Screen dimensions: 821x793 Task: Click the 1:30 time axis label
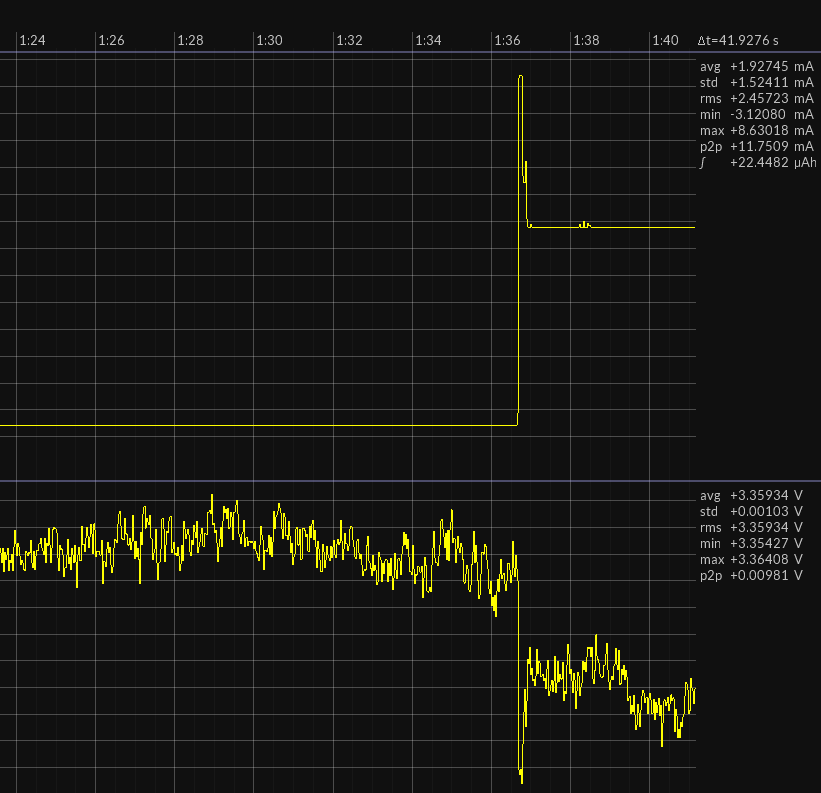click(270, 40)
